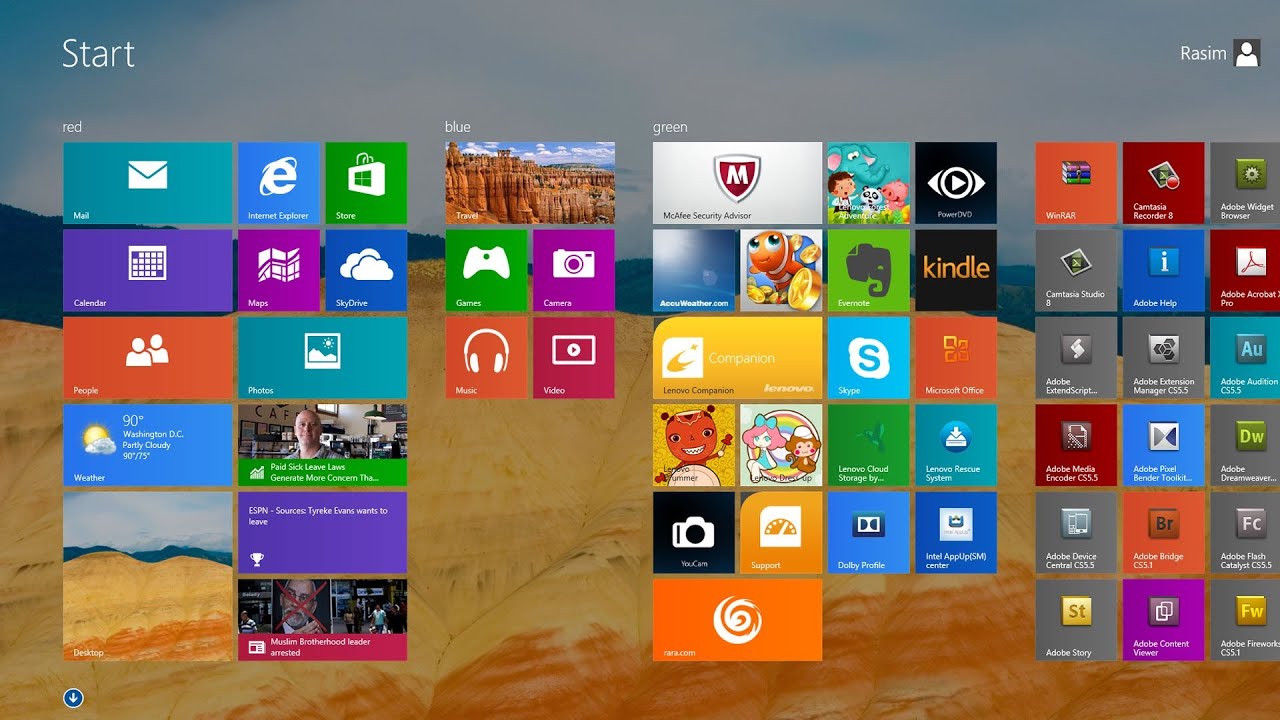The height and width of the screenshot is (720, 1280).
Task: Open Adobe Dreamweaver tile
Action: [1245, 445]
